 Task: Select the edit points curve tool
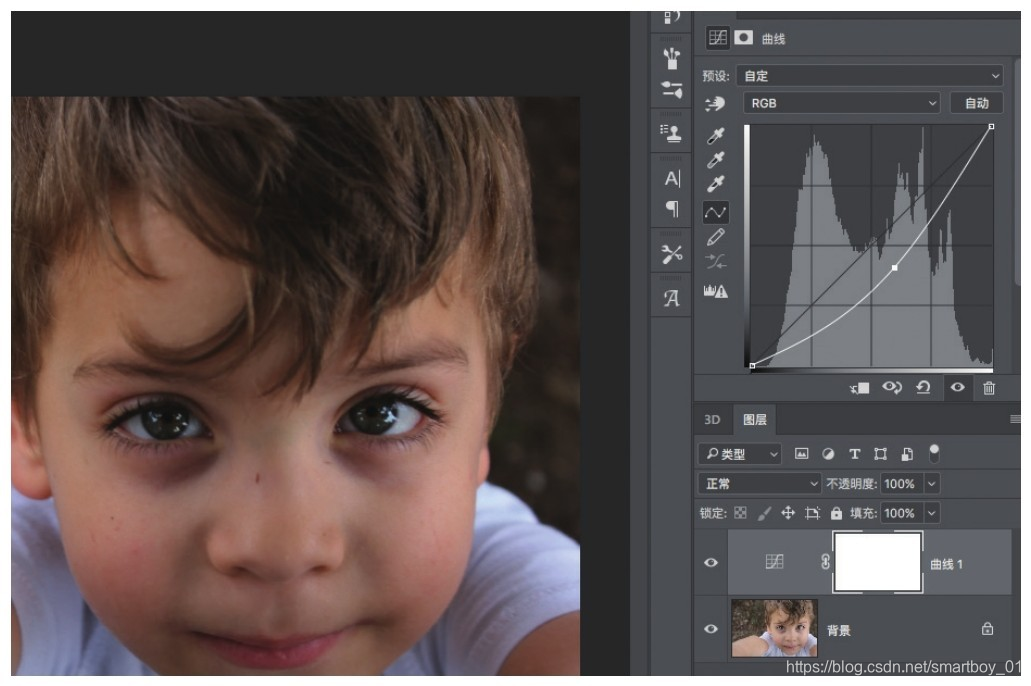click(x=715, y=212)
